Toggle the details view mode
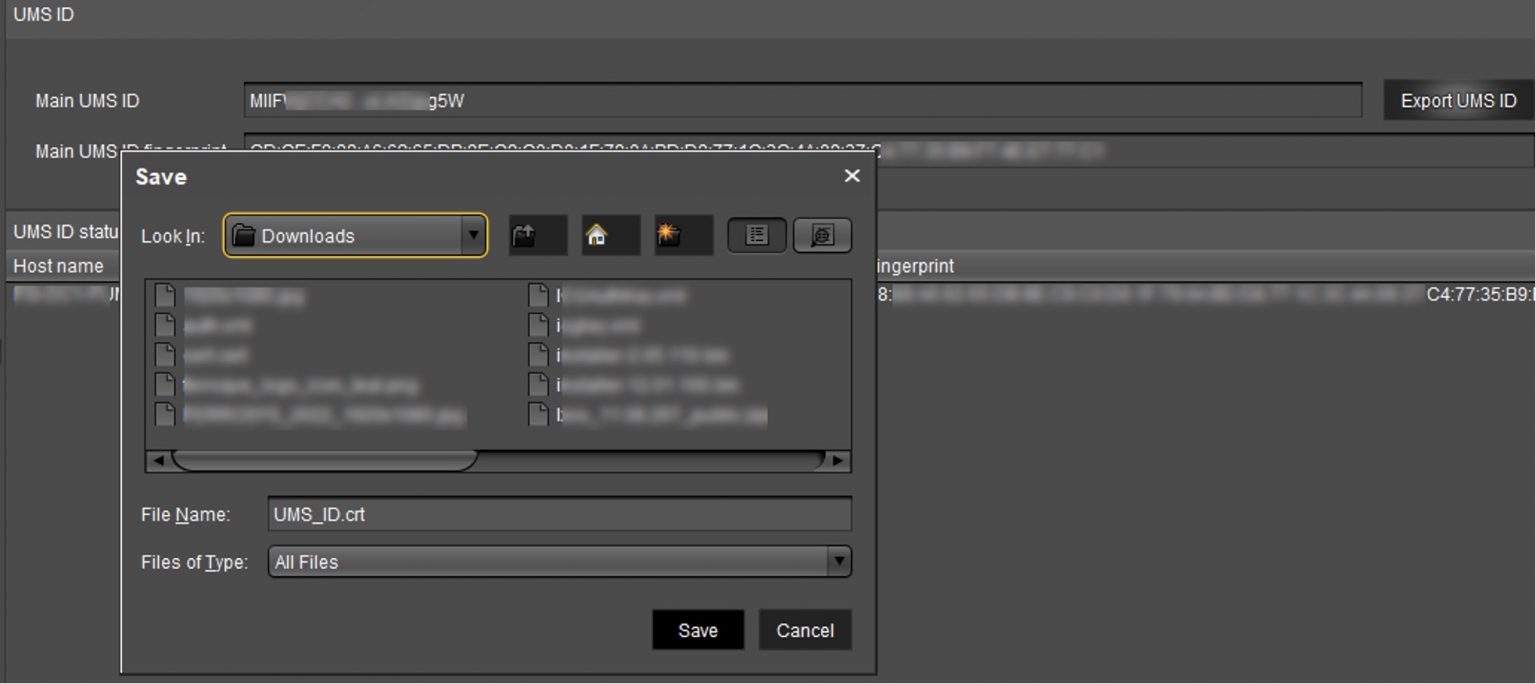The width and height of the screenshot is (1536, 684). tap(822, 234)
